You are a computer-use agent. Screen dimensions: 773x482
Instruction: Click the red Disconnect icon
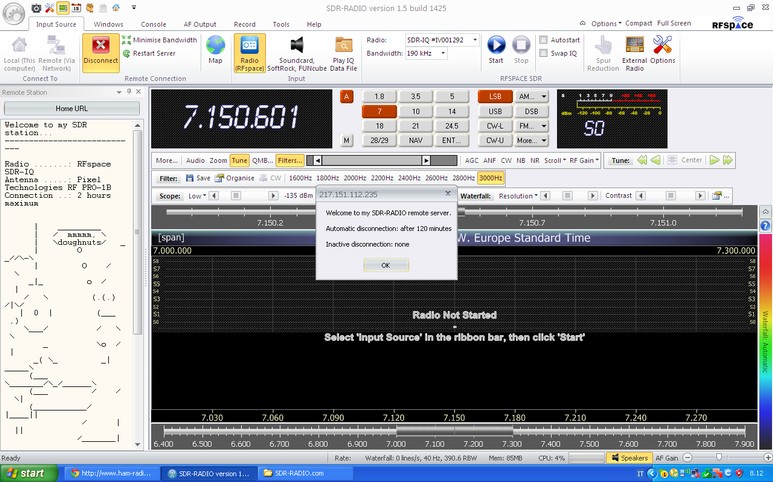(x=101, y=46)
